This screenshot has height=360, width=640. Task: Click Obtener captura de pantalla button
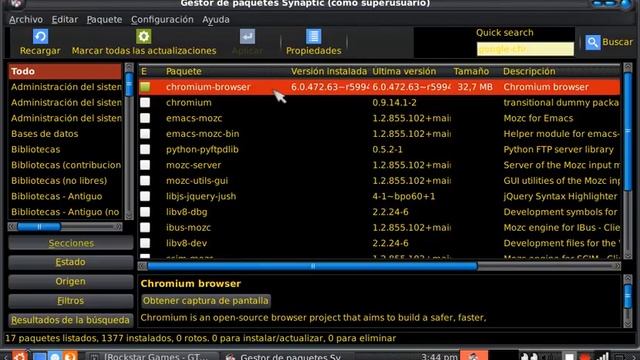click(206, 301)
